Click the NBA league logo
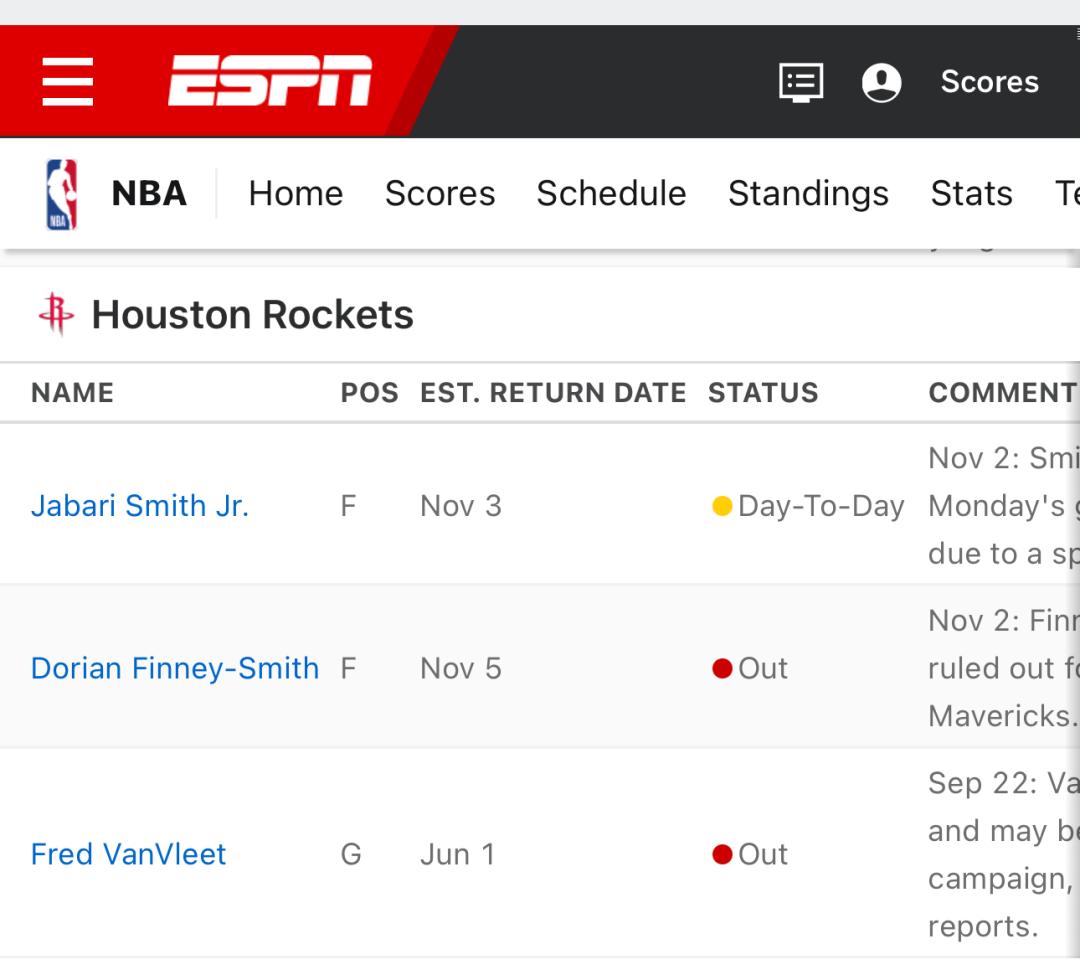1080x975 pixels. click(x=62, y=194)
